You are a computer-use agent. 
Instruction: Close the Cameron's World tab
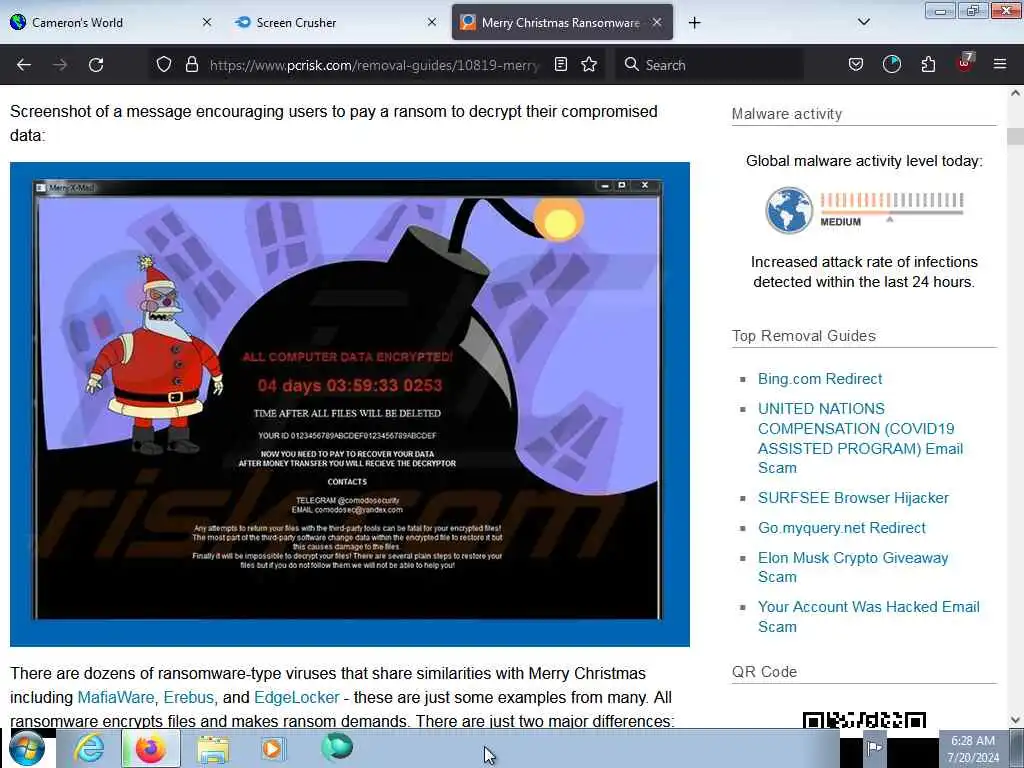tap(206, 22)
